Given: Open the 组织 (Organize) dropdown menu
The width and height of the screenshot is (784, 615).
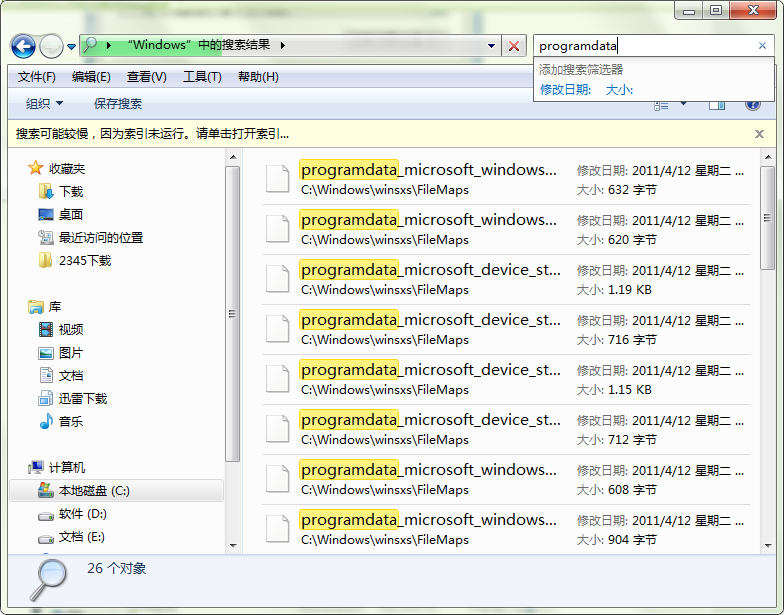Looking at the screenshot, I should [44, 104].
